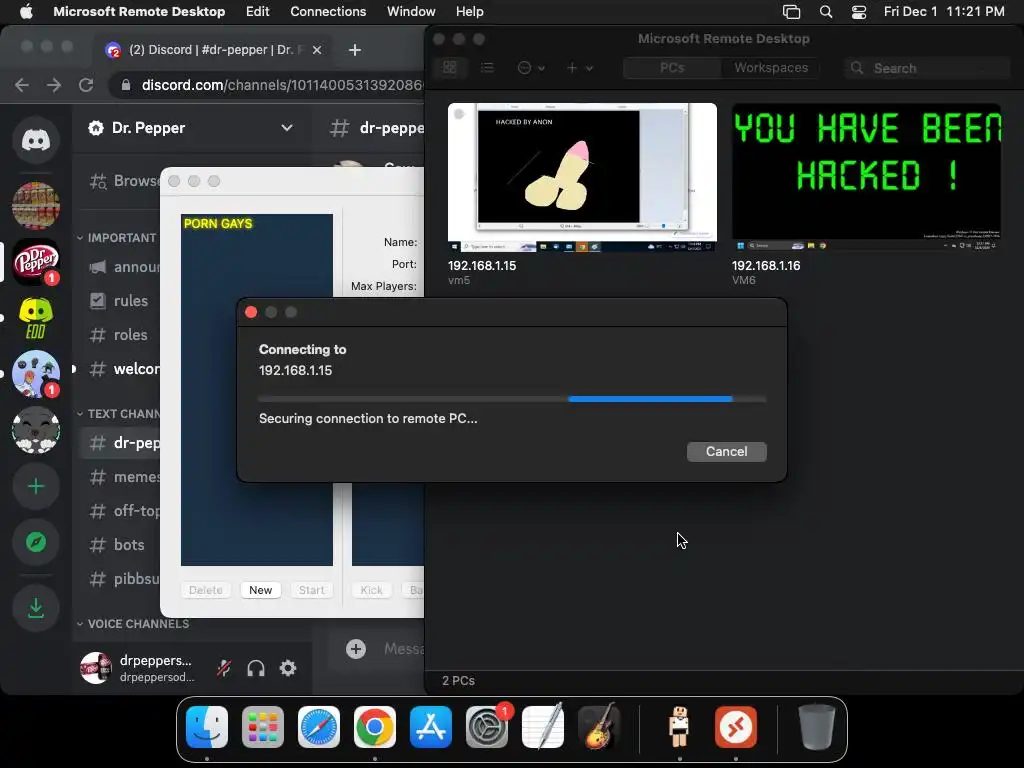Open Microsoft Remote Desktop from the Dock
1024x768 pixels.
point(736,726)
